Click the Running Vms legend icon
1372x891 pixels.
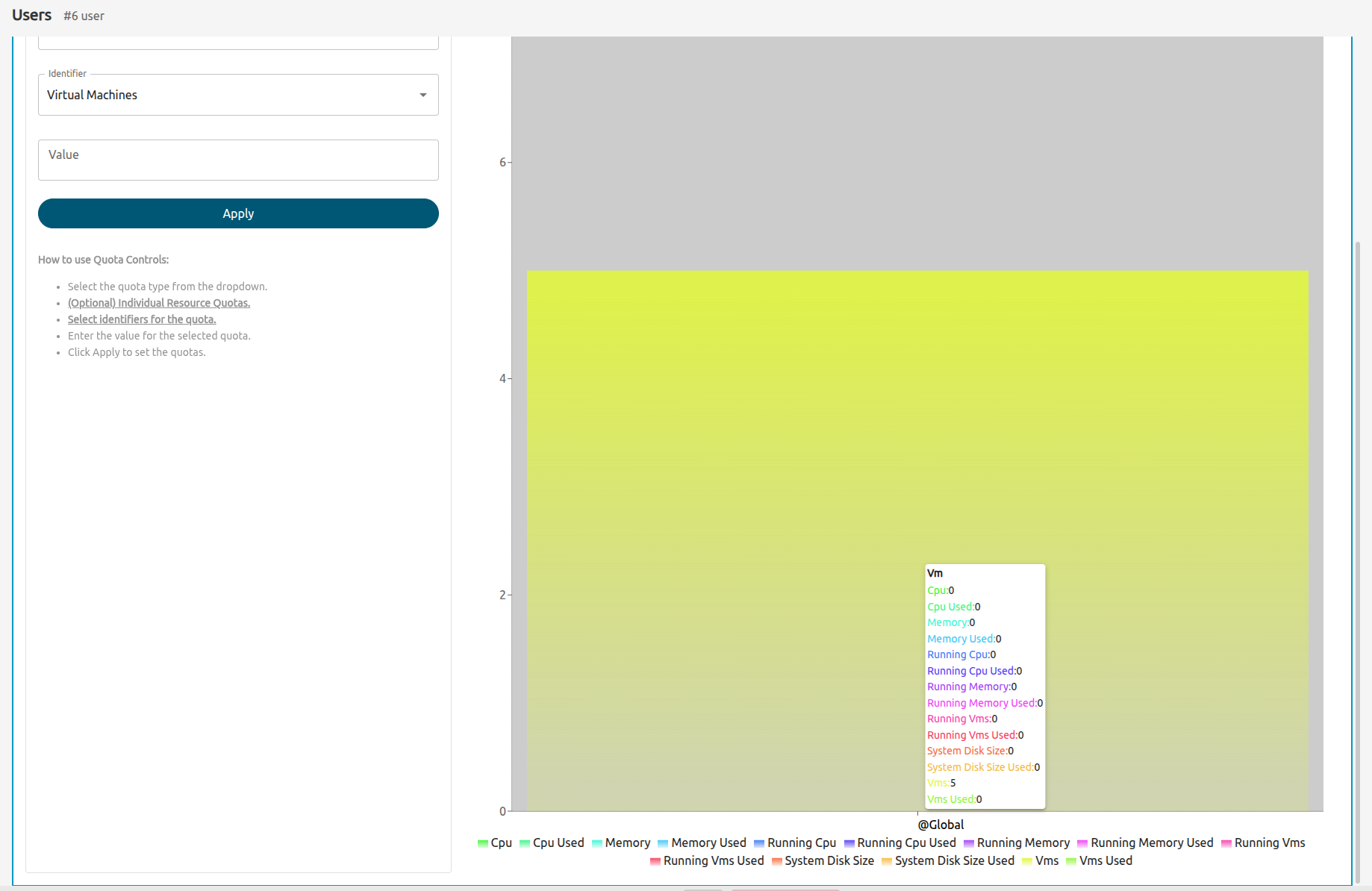pyautogui.click(x=1226, y=843)
